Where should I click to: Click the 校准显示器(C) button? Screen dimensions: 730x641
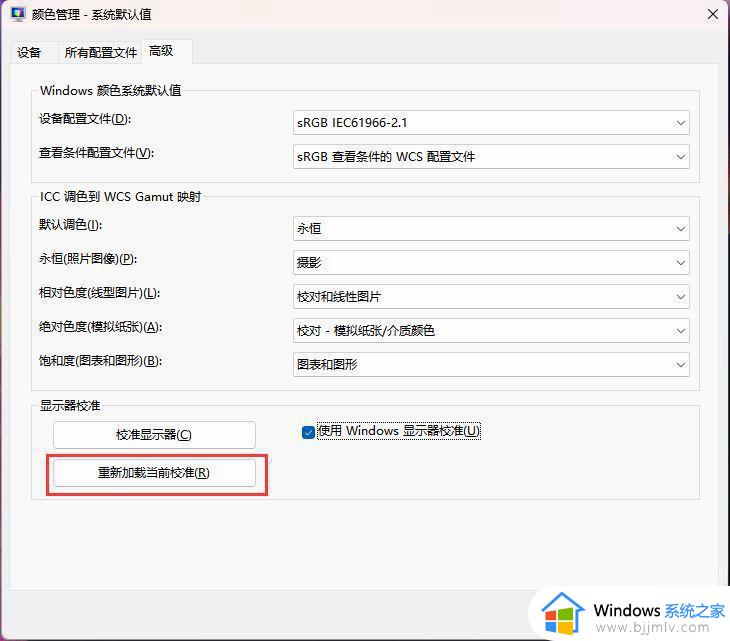click(154, 435)
